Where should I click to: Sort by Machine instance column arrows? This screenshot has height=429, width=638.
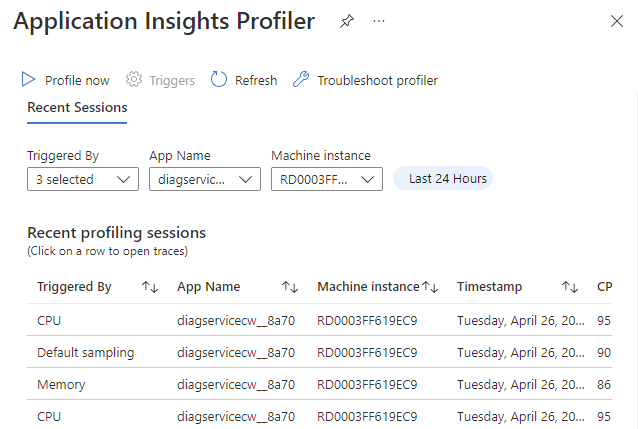[x=431, y=287]
